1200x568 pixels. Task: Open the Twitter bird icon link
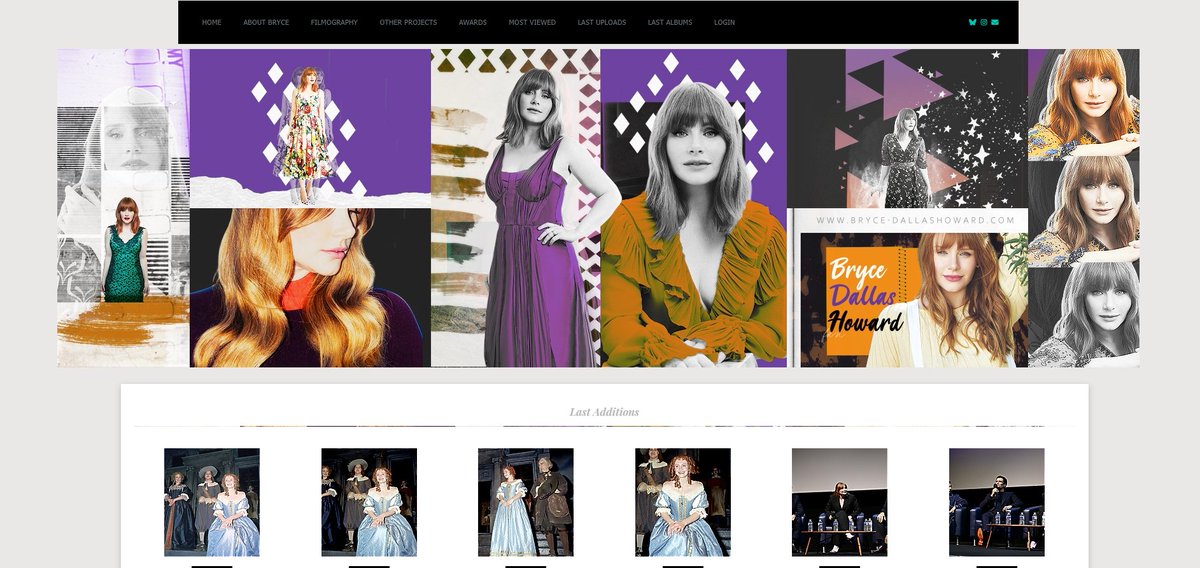point(973,22)
